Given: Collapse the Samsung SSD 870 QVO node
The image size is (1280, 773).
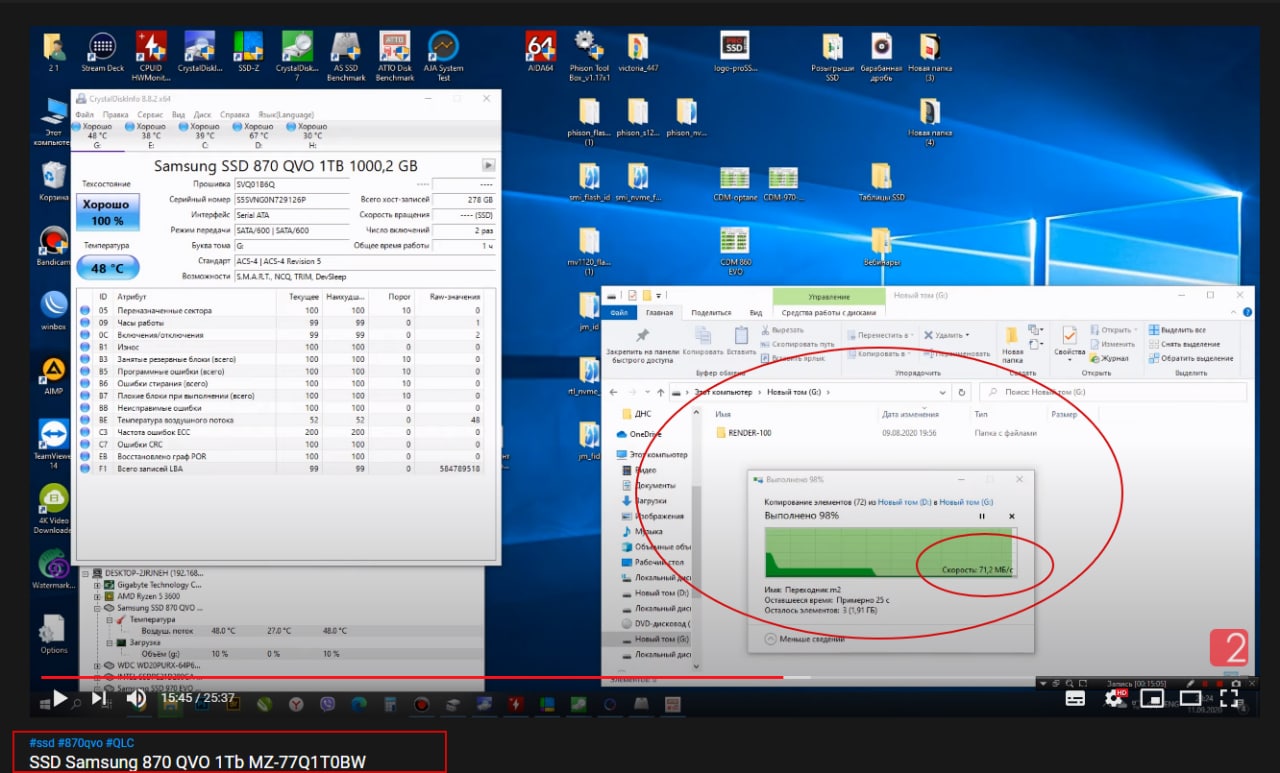Looking at the screenshot, I should pos(97,608).
